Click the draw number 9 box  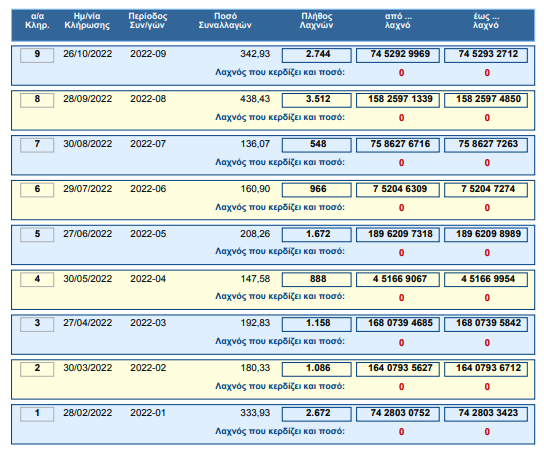coord(37,55)
